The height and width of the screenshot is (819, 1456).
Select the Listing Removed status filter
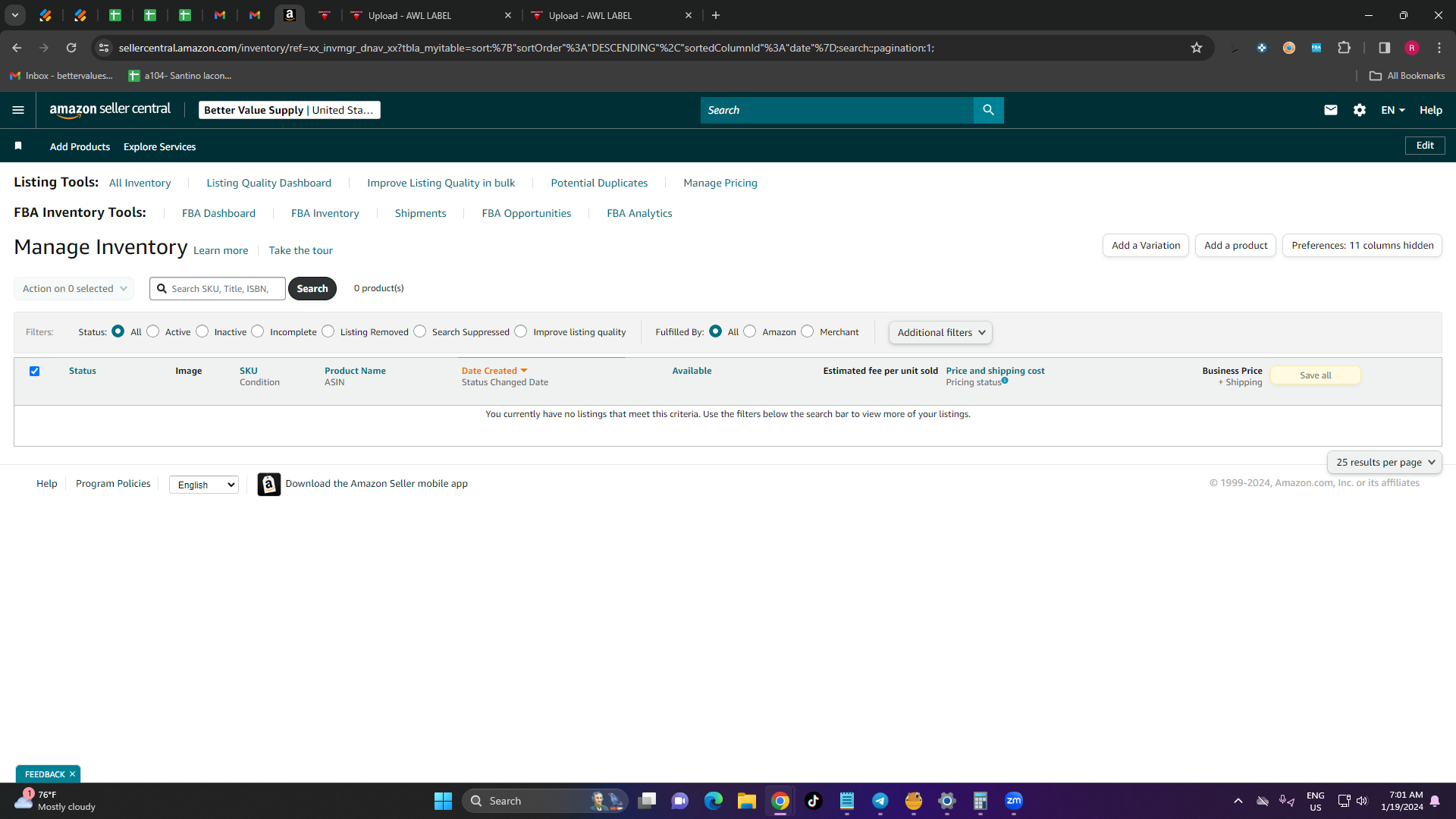click(328, 331)
